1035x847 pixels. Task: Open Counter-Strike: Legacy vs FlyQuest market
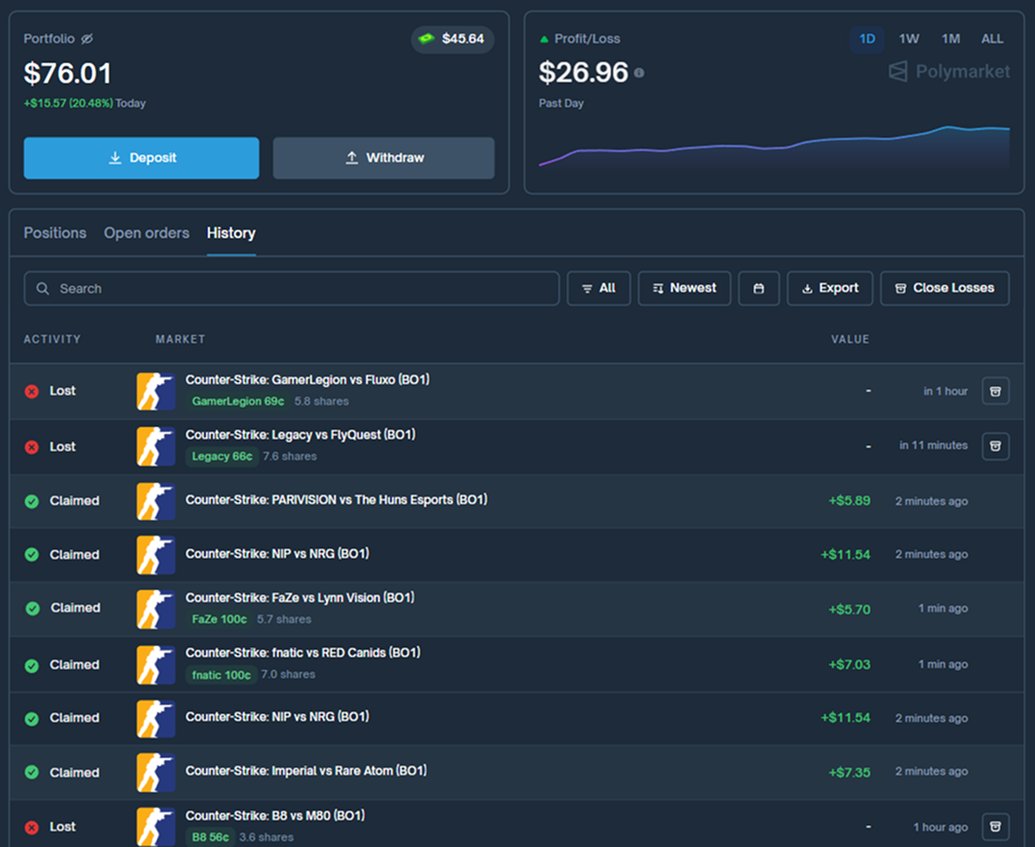[300, 435]
